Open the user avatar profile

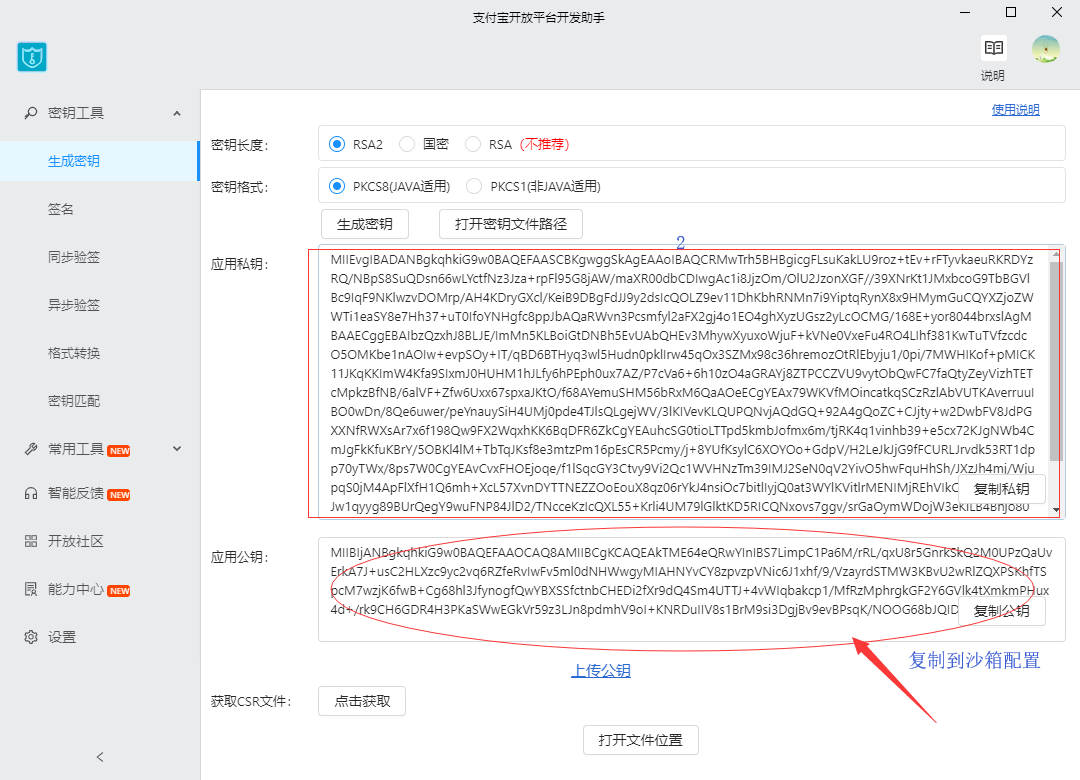tap(1046, 49)
